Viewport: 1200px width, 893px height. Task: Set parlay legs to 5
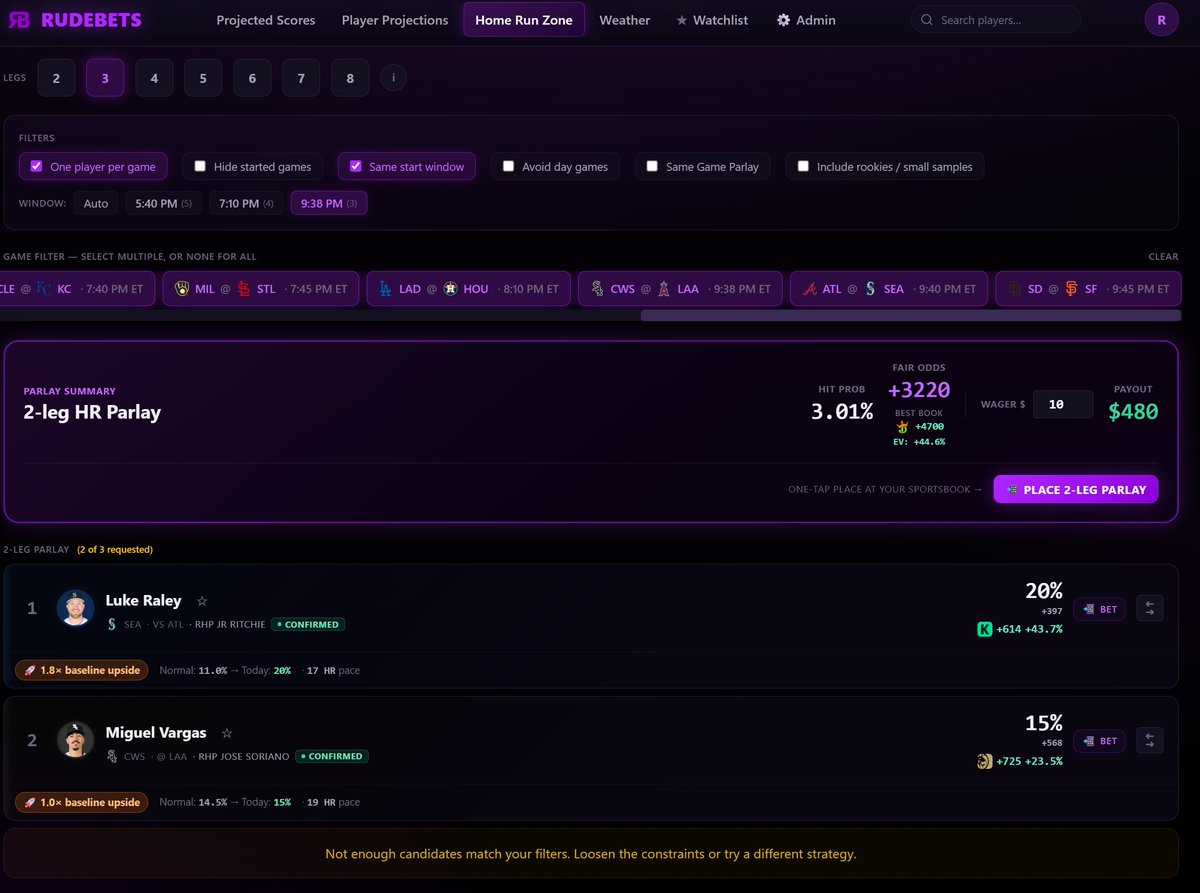pos(203,78)
